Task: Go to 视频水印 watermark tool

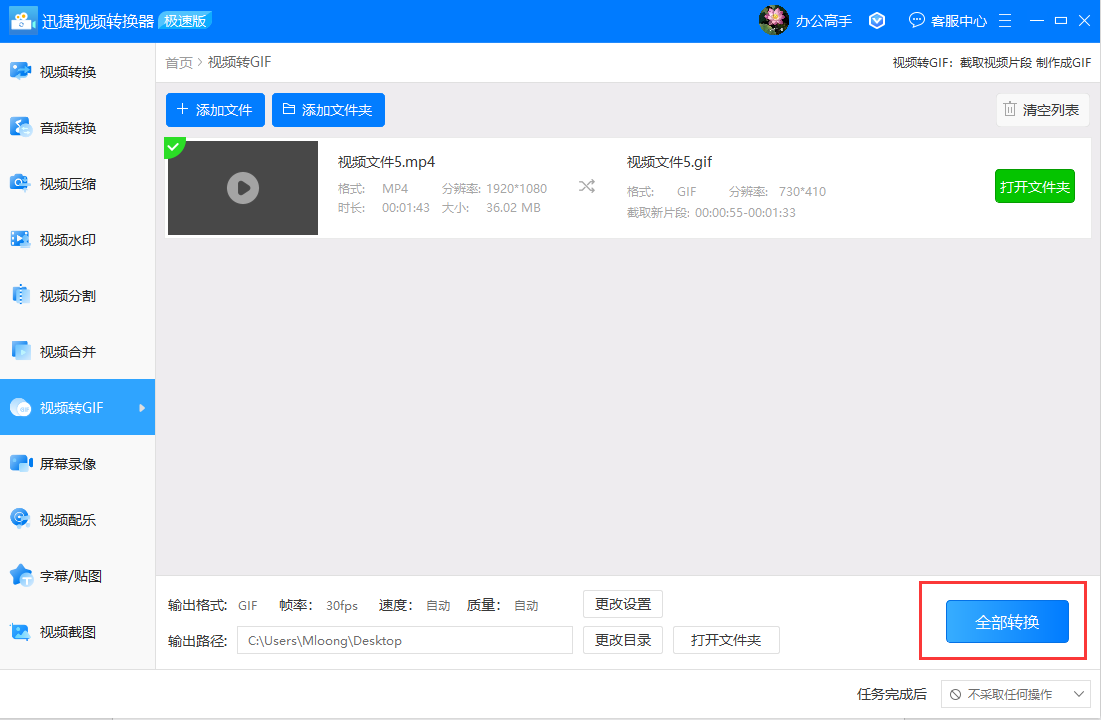Action: click(x=67, y=240)
